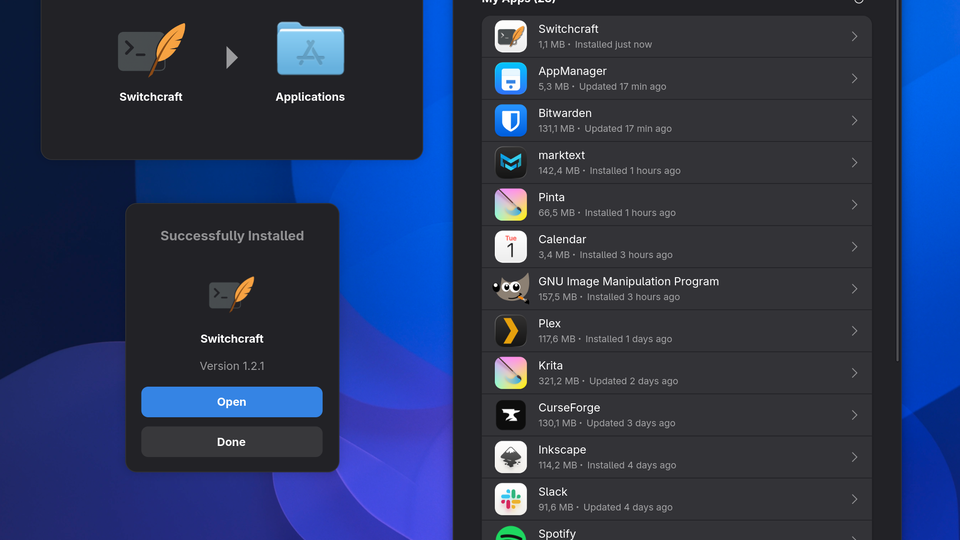Click "3,4 MB · Installed 3 hours ago"
The width and height of the screenshot is (960, 540).
click(606, 255)
